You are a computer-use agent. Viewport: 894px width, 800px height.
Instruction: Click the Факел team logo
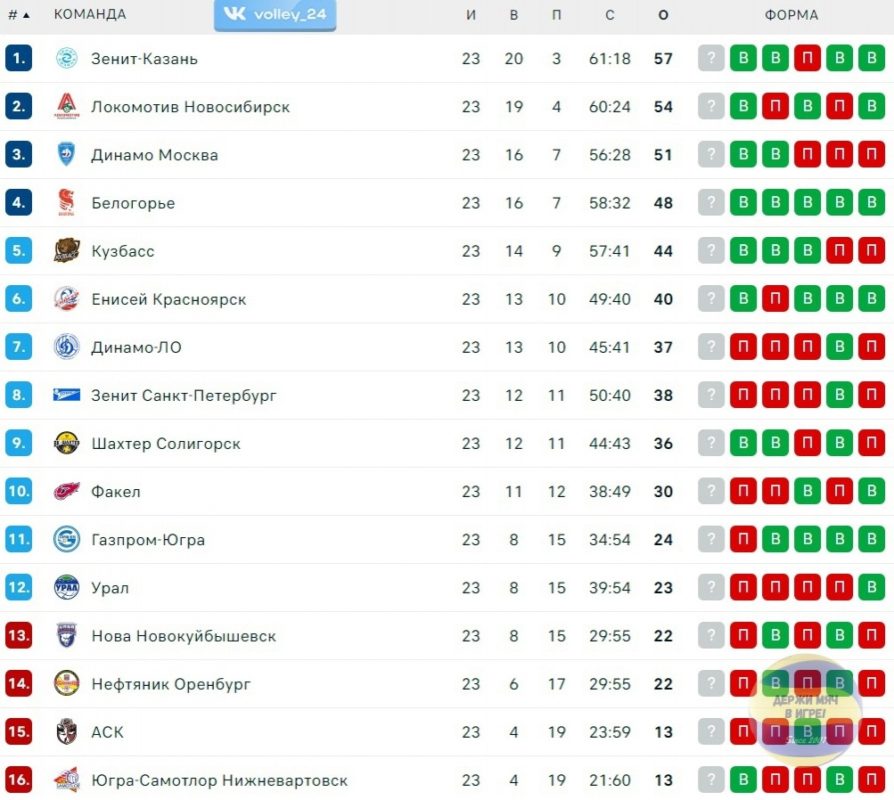[66, 491]
